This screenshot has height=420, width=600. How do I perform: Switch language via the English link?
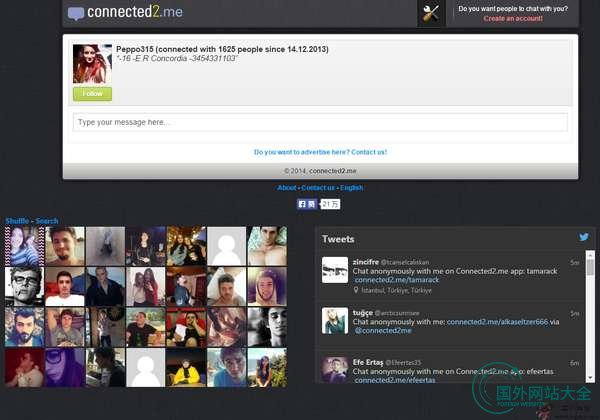(351, 188)
